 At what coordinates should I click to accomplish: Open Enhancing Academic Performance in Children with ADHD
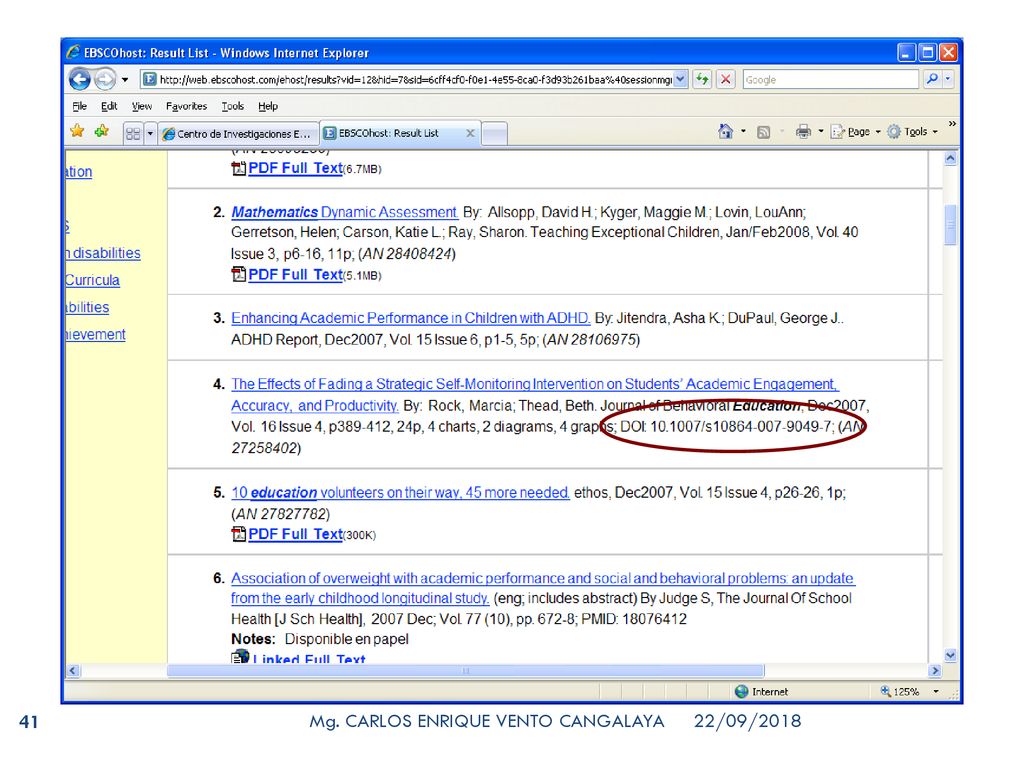[x=410, y=318]
